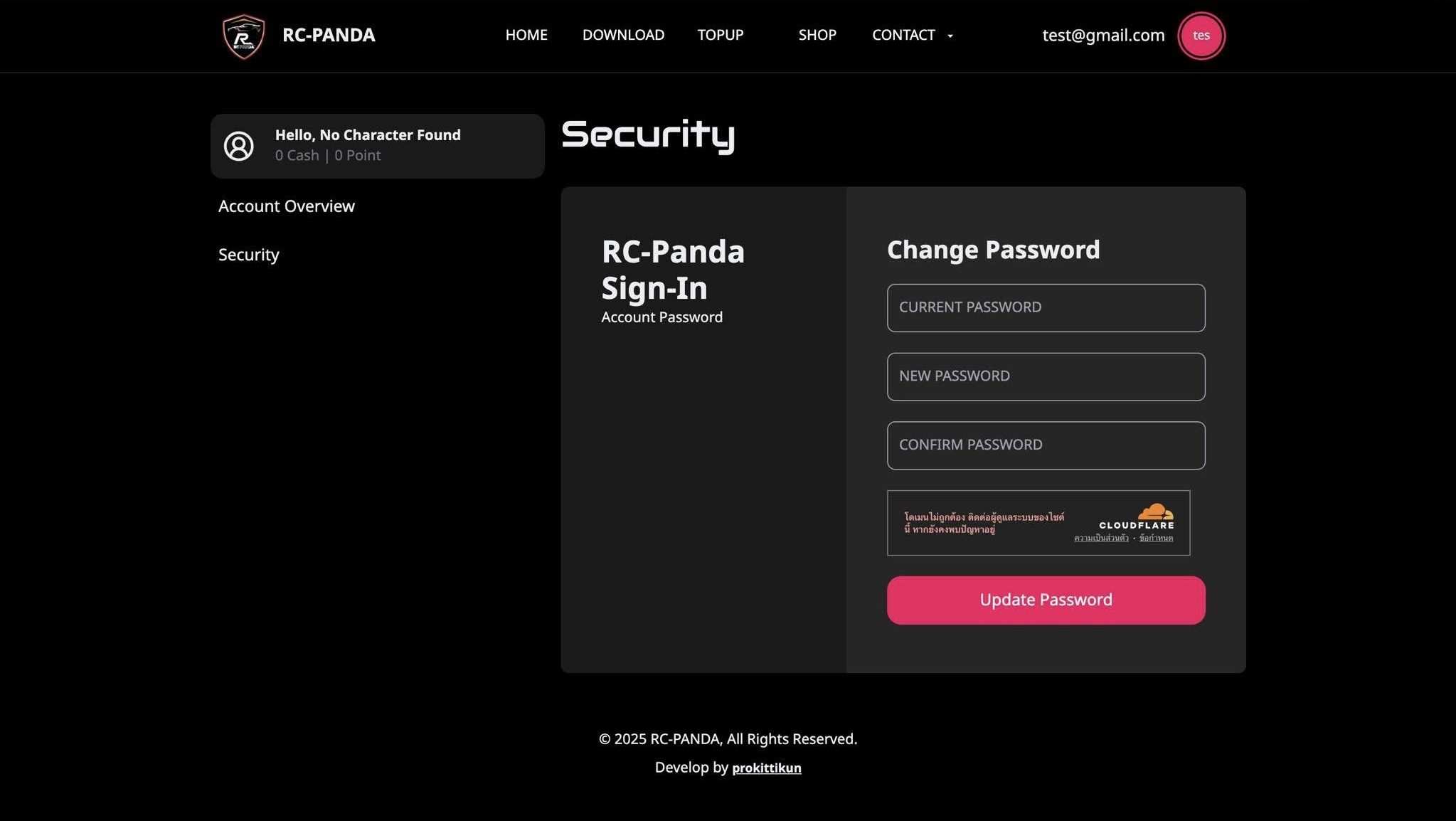Focus the CONFIRM PASSWORD field

pyautogui.click(x=1046, y=445)
